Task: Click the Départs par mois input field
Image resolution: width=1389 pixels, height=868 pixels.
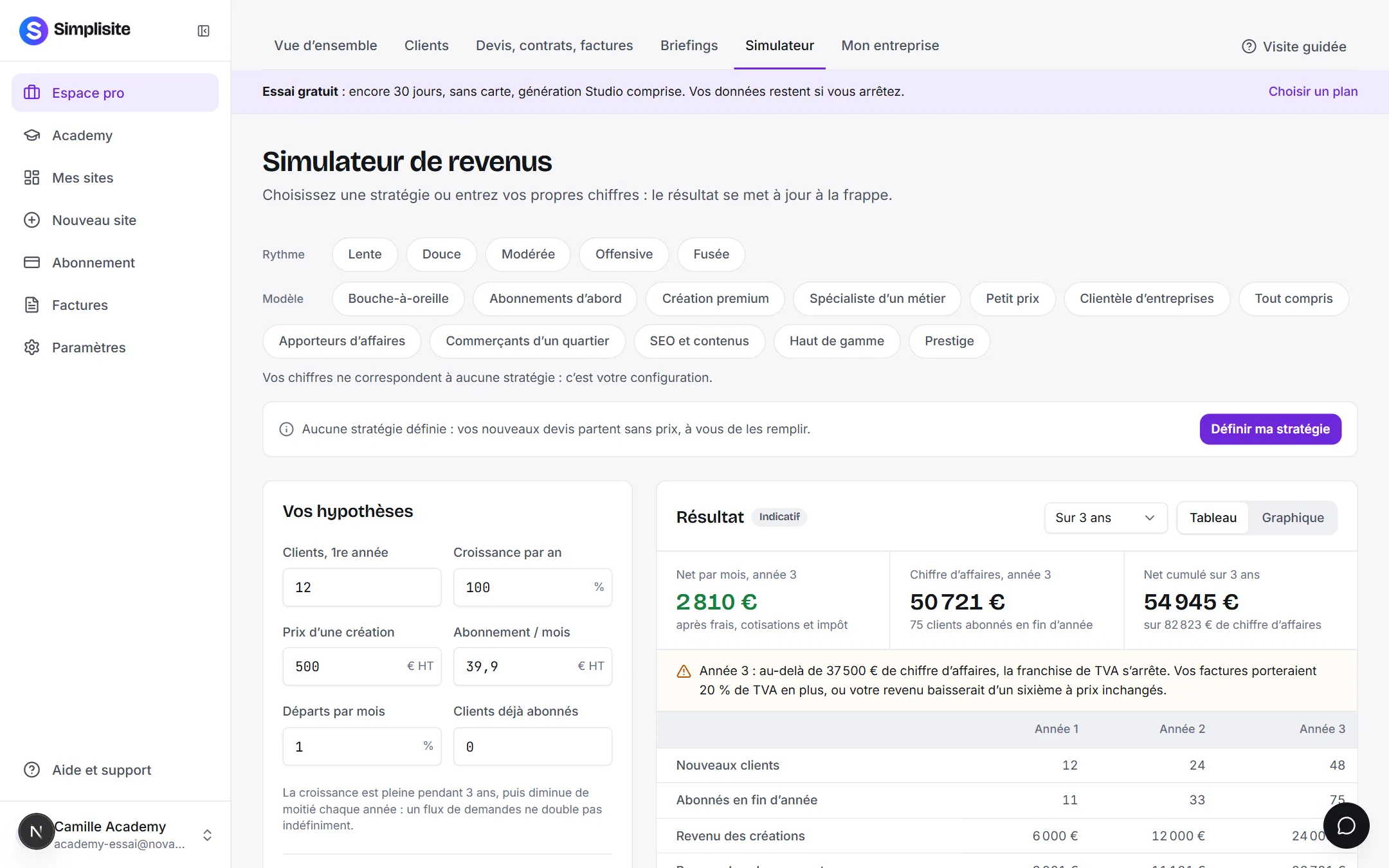Action: pos(362,746)
